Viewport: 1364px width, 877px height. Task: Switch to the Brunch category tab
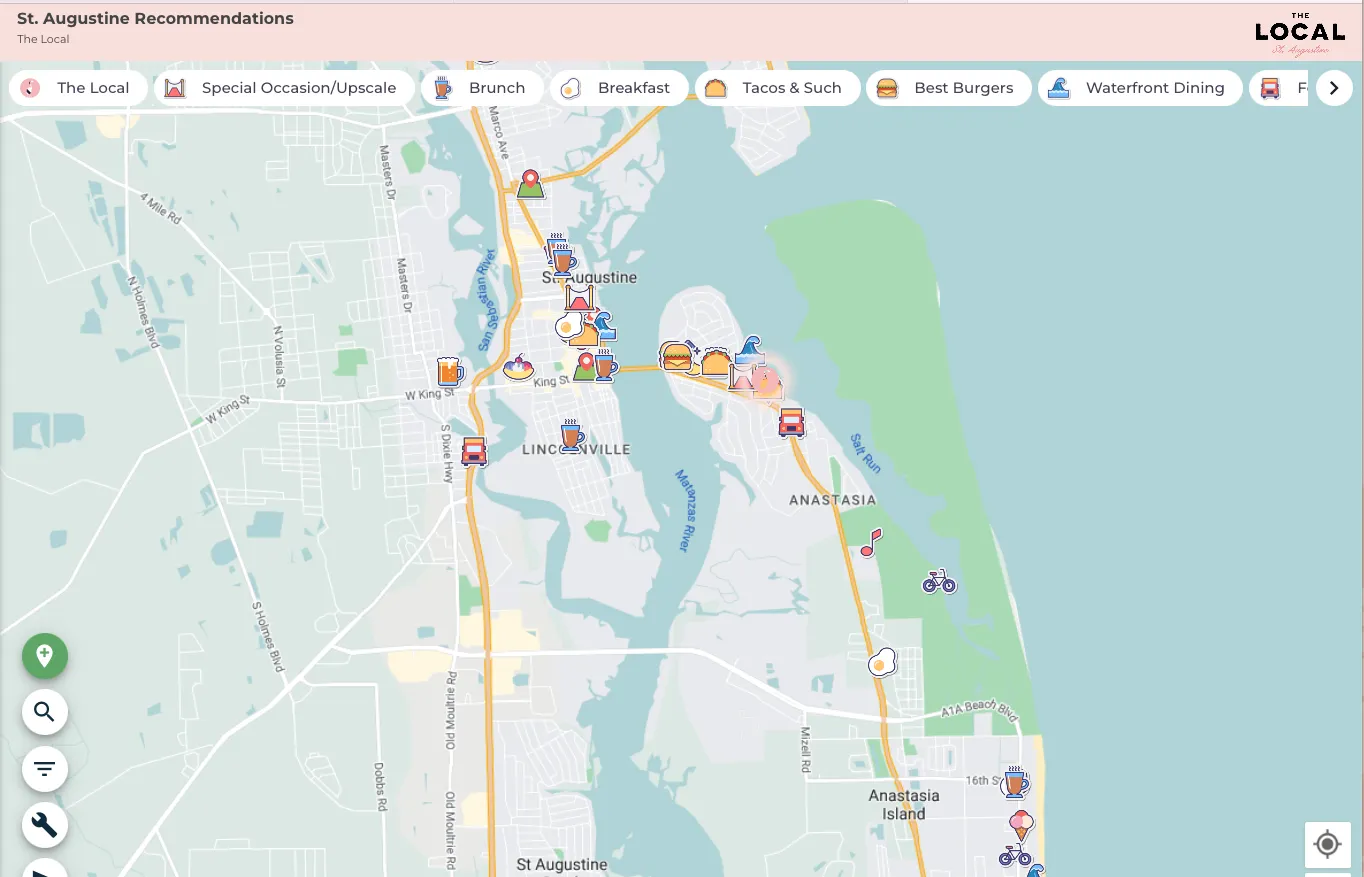(x=483, y=88)
